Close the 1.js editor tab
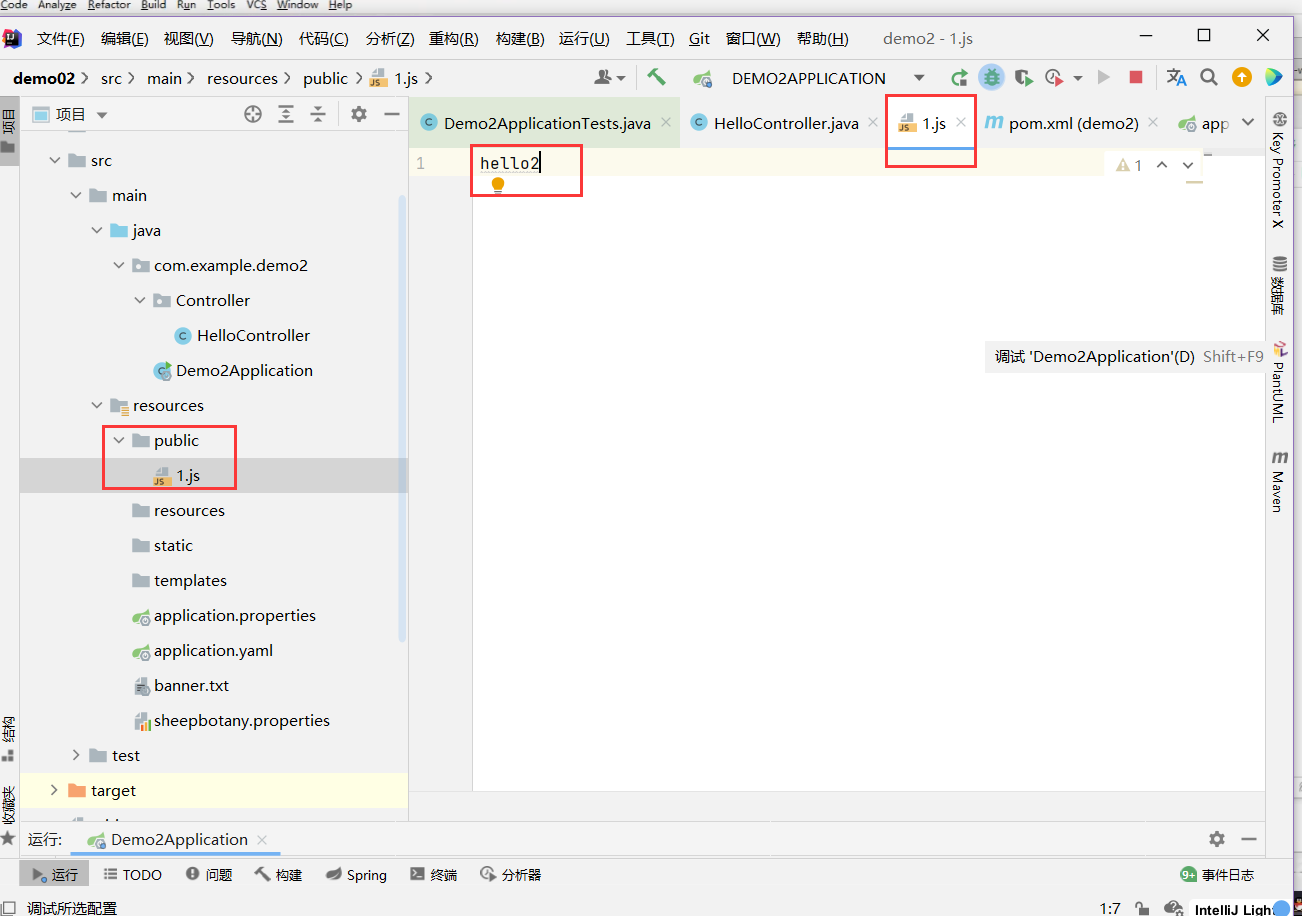This screenshot has width=1302, height=916. (961, 122)
